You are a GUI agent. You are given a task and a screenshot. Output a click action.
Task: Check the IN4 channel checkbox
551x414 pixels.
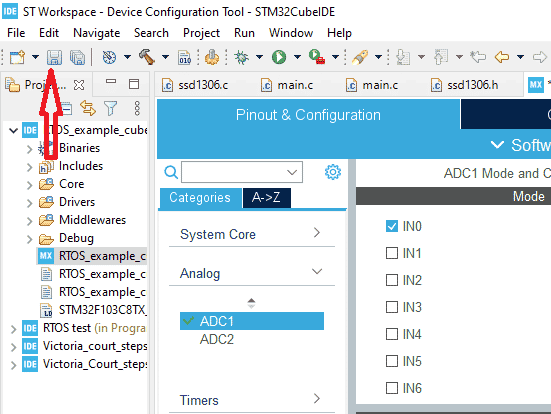pyautogui.click(x=392, y=334)
